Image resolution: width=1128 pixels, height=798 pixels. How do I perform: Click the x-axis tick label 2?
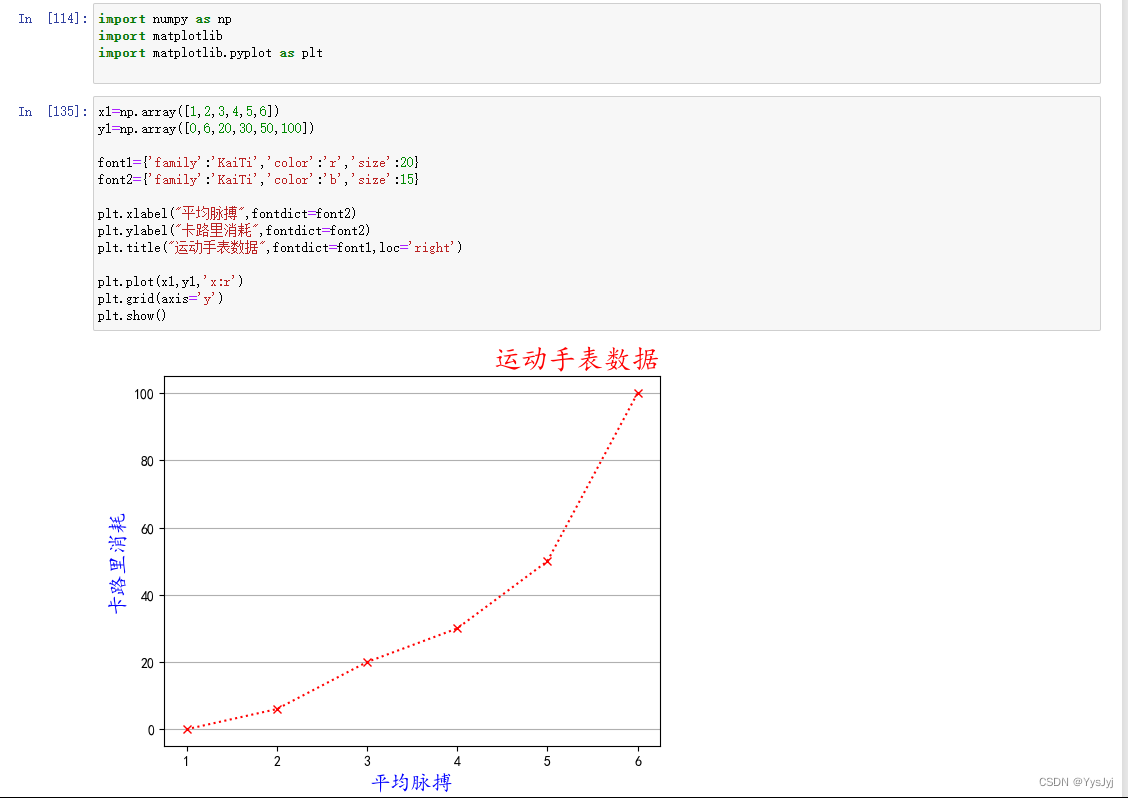(277, 761)
